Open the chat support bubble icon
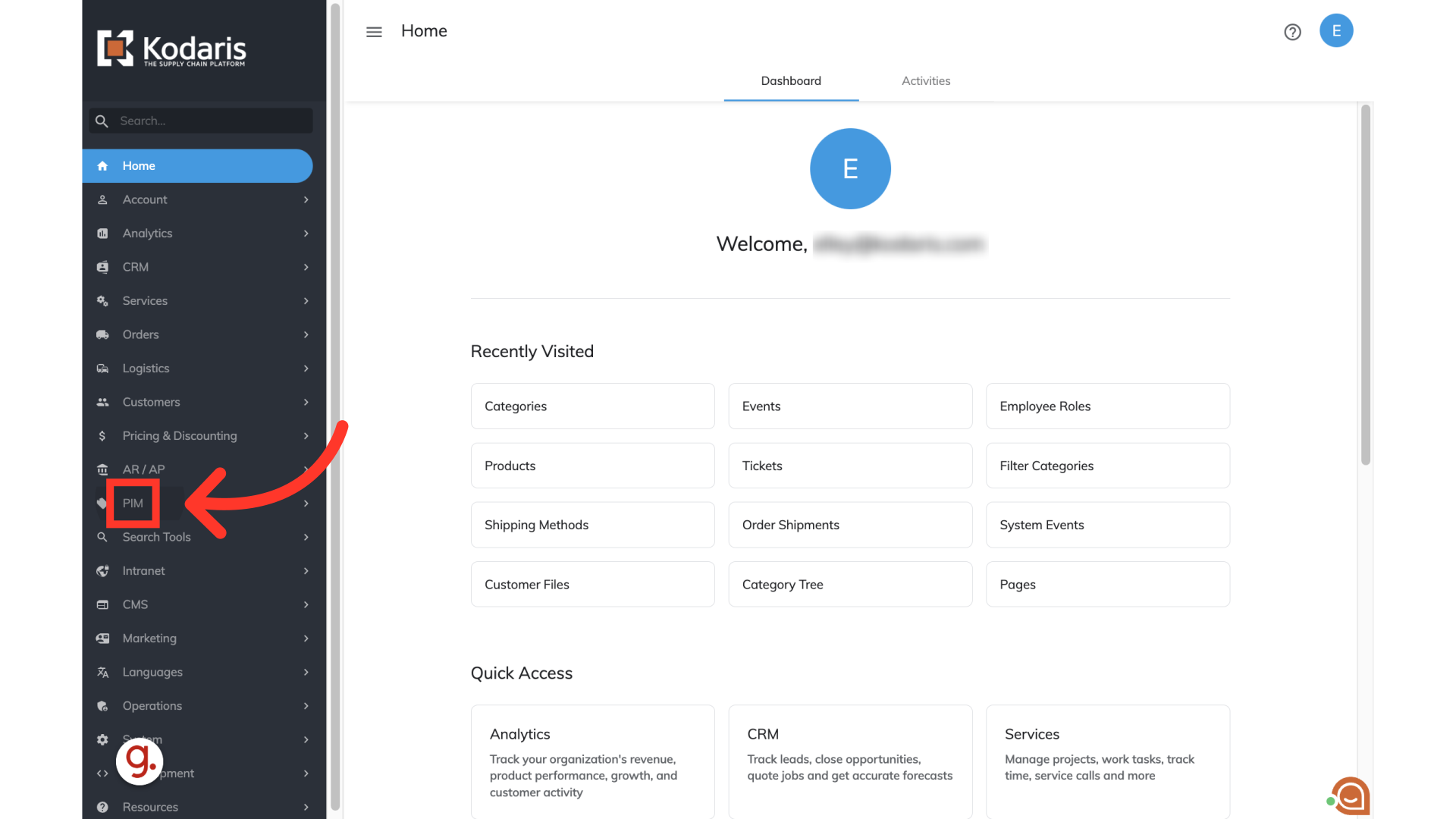The image size is (1456, 819). [1351, 795]
